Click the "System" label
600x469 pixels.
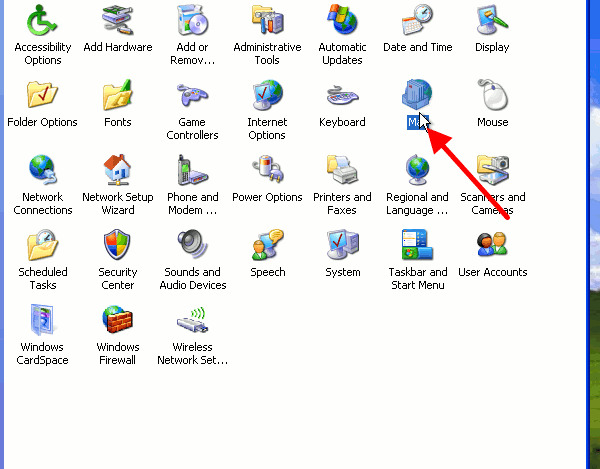click(x=342, y=272)
